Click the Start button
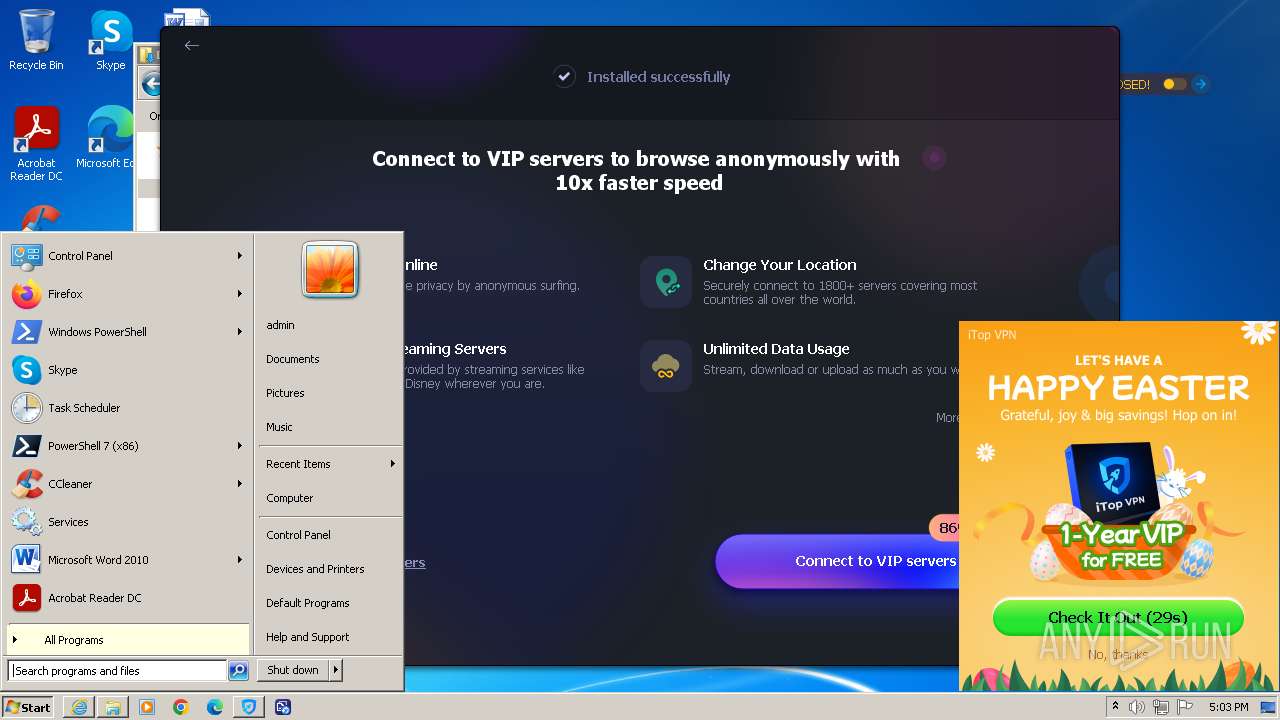Viewport: 1280px width, 720px height. 28,707
